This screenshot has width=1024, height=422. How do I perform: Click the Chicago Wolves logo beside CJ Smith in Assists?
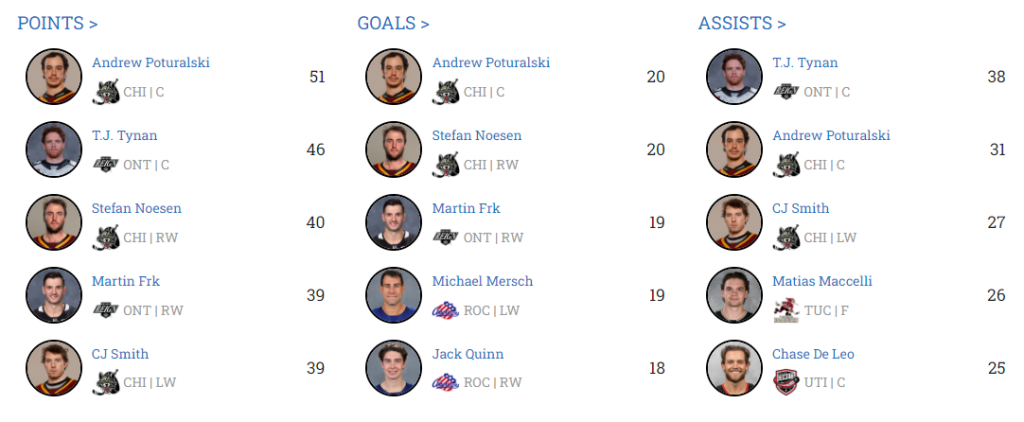pos(786,237)
